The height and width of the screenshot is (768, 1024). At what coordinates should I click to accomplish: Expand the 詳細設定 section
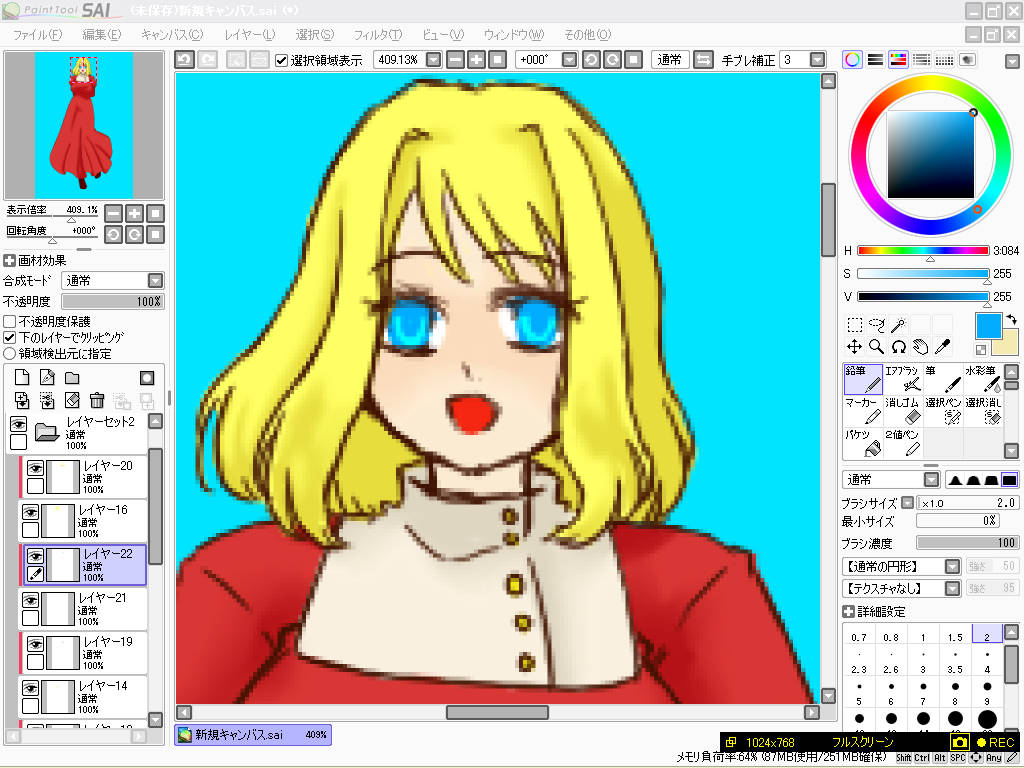click(848, 612)
